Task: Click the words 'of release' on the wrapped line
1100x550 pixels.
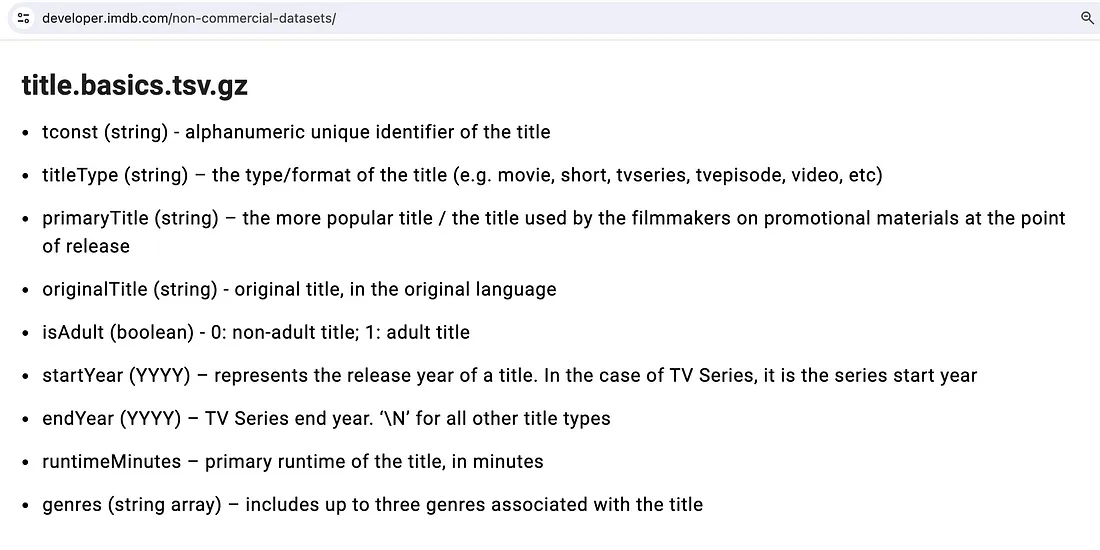Action: click(86, 246)
